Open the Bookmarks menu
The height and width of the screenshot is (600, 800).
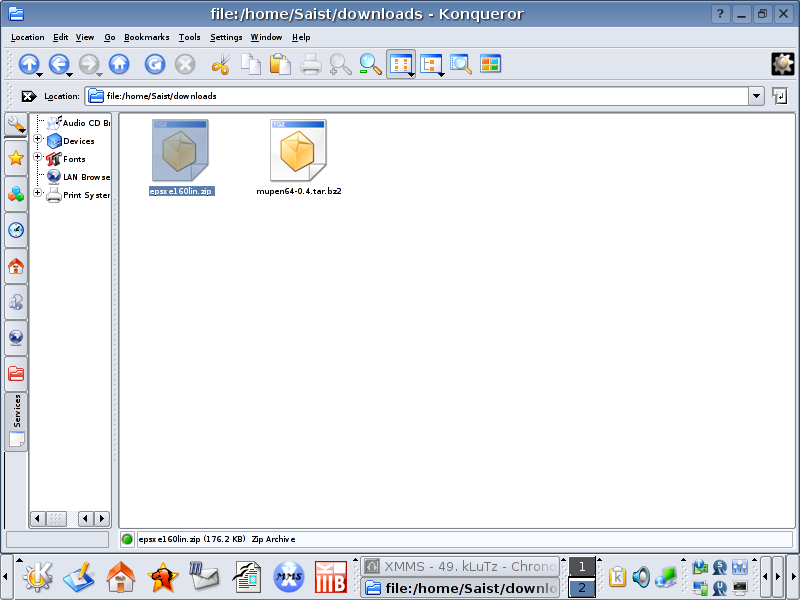[x=147, y=37]
